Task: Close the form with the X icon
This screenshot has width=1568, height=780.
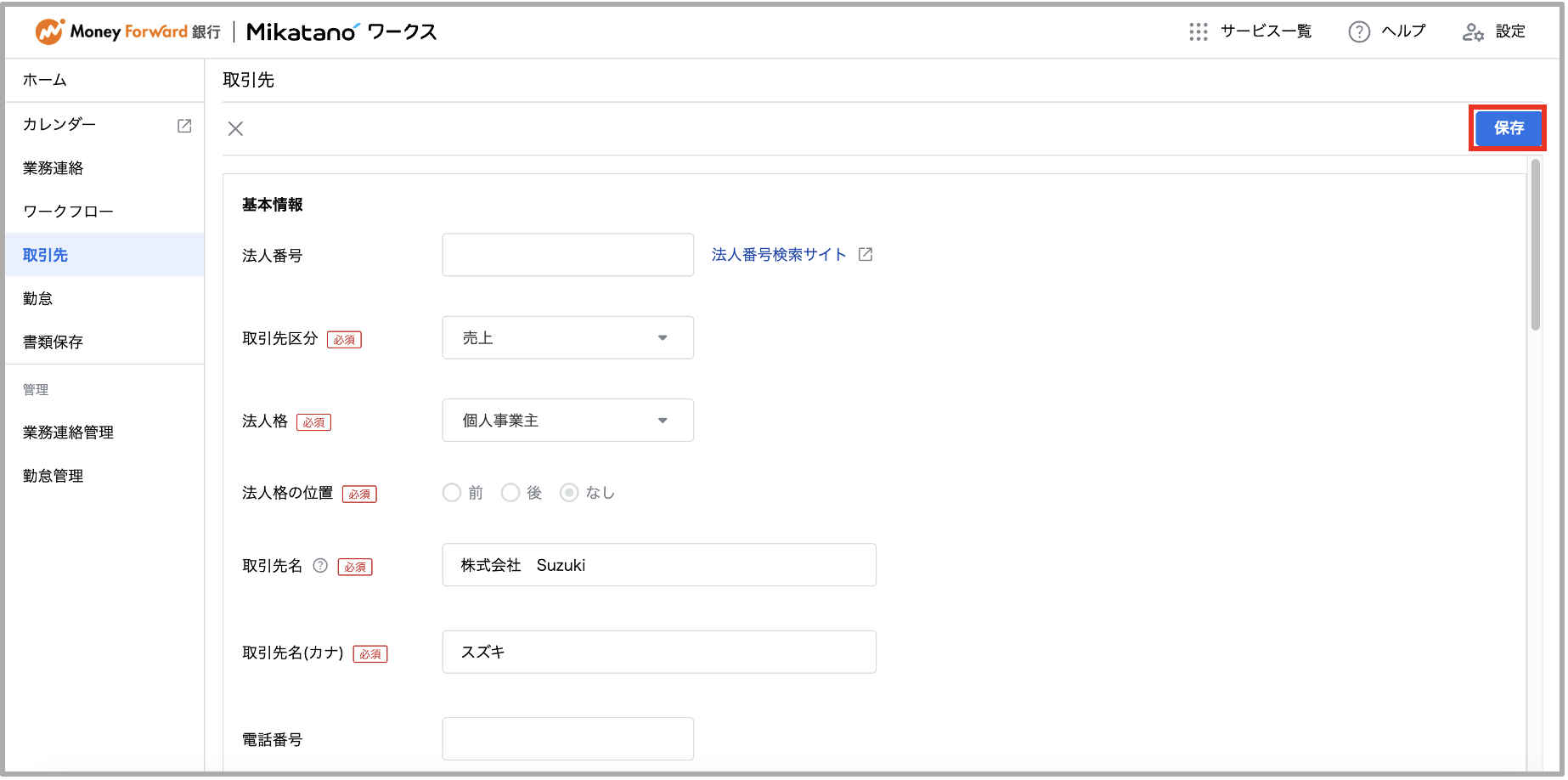Action: [236, 128]
